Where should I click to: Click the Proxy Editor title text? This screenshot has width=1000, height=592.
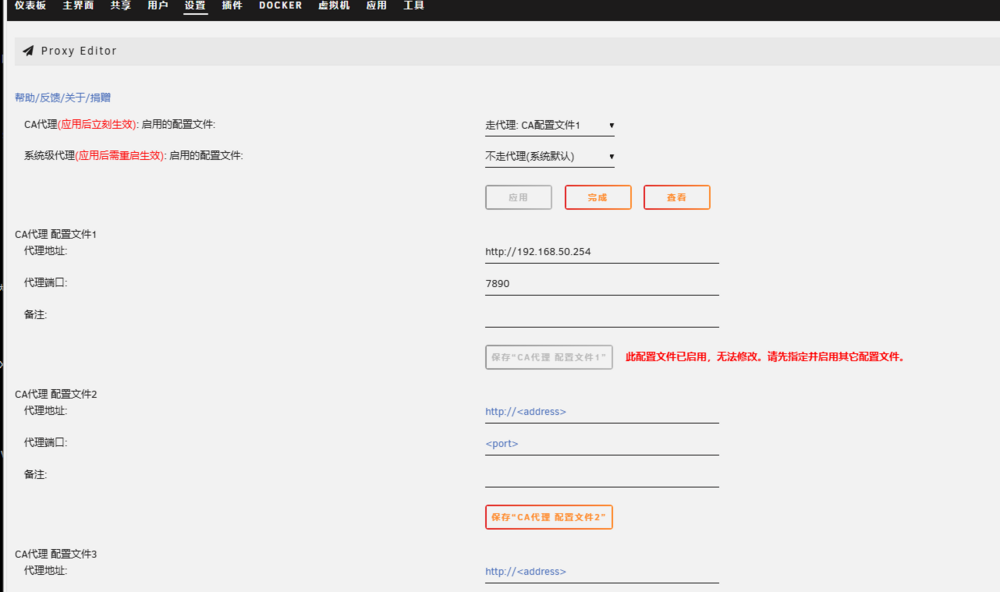click(x=79, y=51)
